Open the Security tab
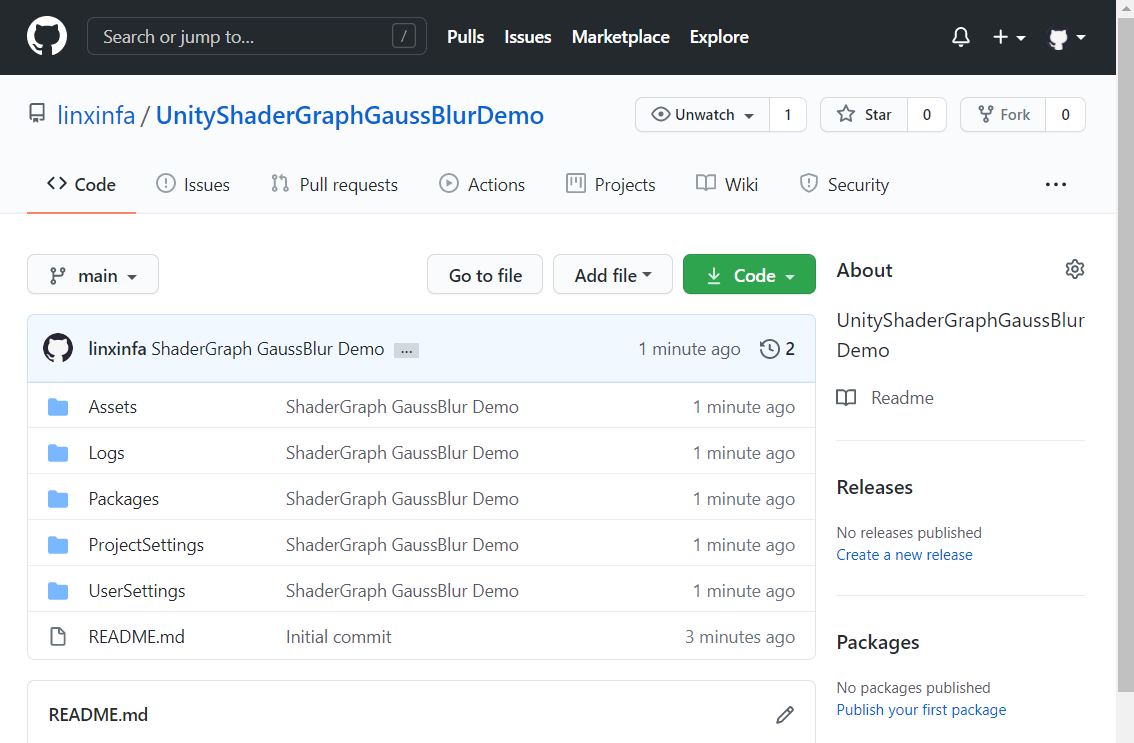 (844, 184)
